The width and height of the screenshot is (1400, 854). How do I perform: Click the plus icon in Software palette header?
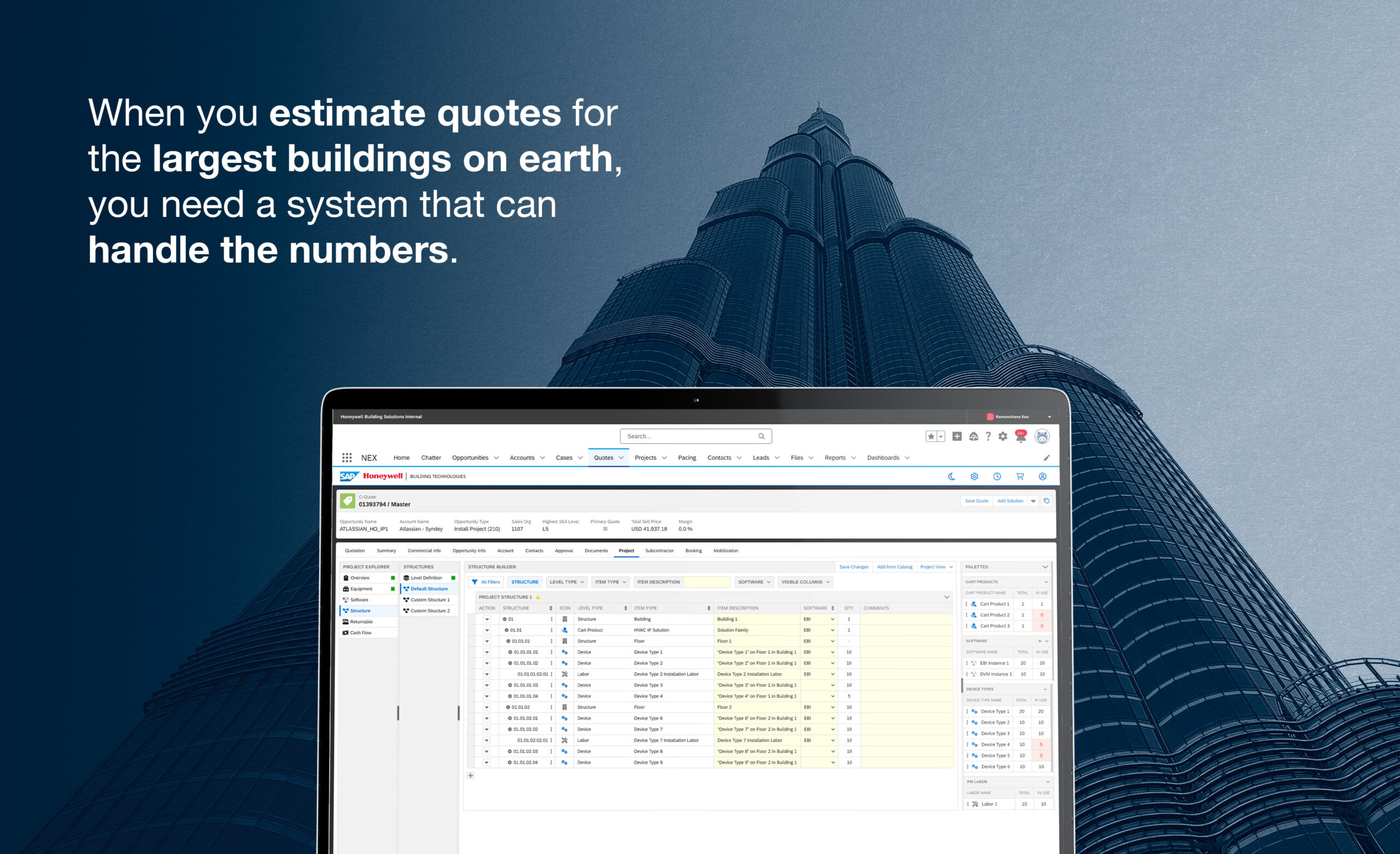[1040, 641]
